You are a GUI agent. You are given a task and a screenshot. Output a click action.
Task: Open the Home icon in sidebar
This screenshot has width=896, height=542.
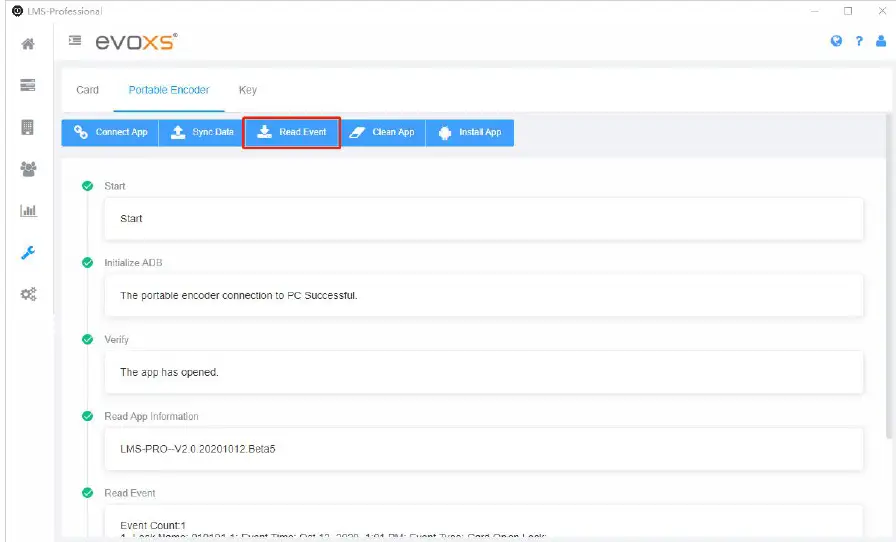[x=27, y=44]
